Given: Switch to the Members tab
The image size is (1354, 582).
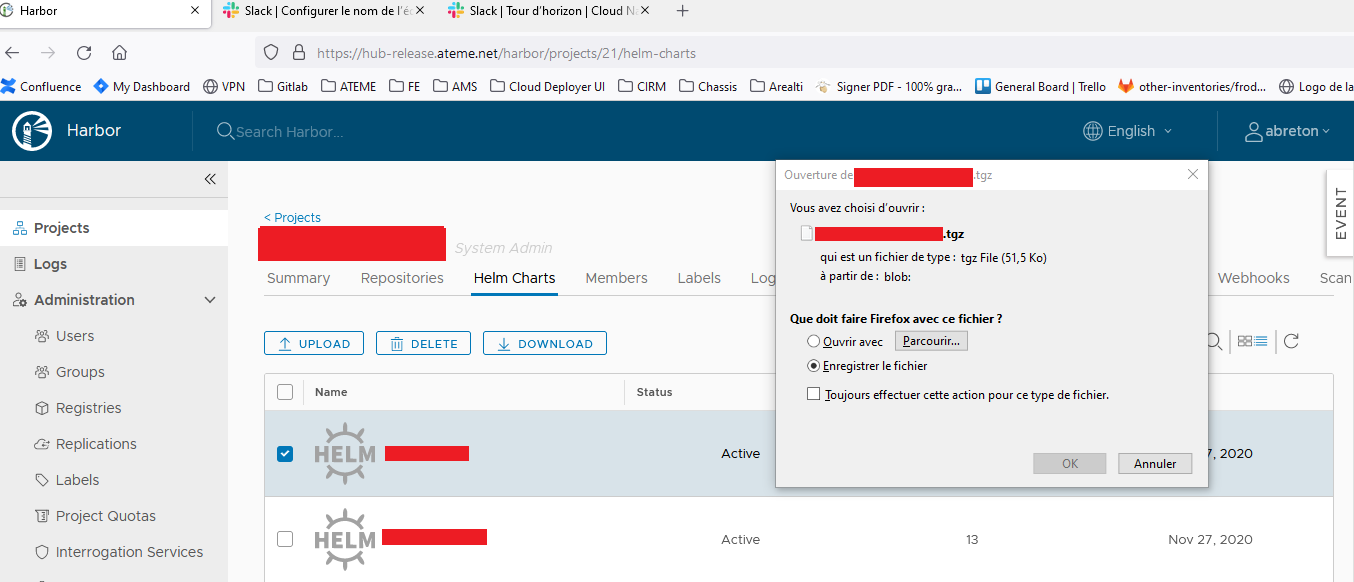Looking at the screenshot, I should point(616,278).
